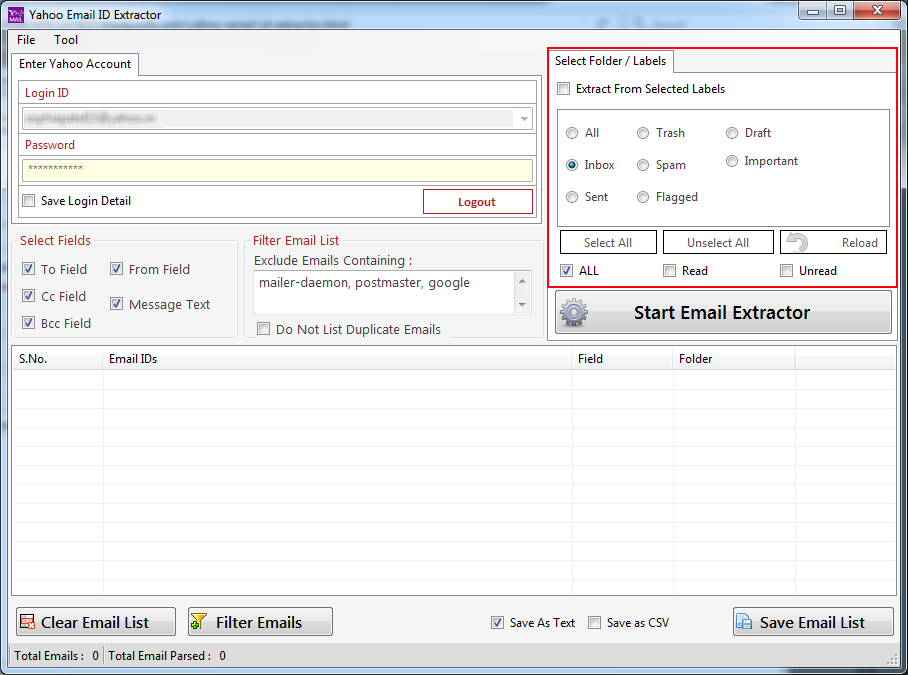Minimize the Yahoo Email ID Extractor window
This screenshot has height=675, width=908.
point(812,11)
